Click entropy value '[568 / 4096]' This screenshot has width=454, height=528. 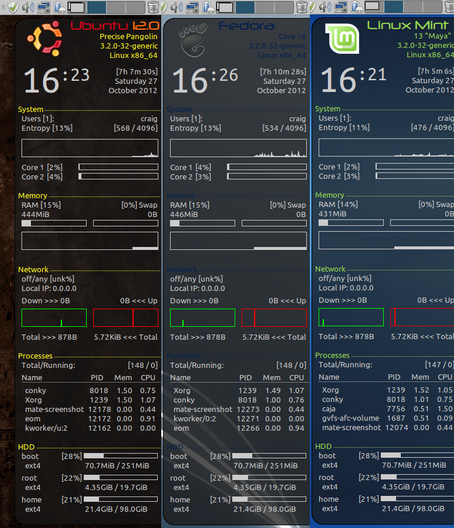tap(135, 128)
